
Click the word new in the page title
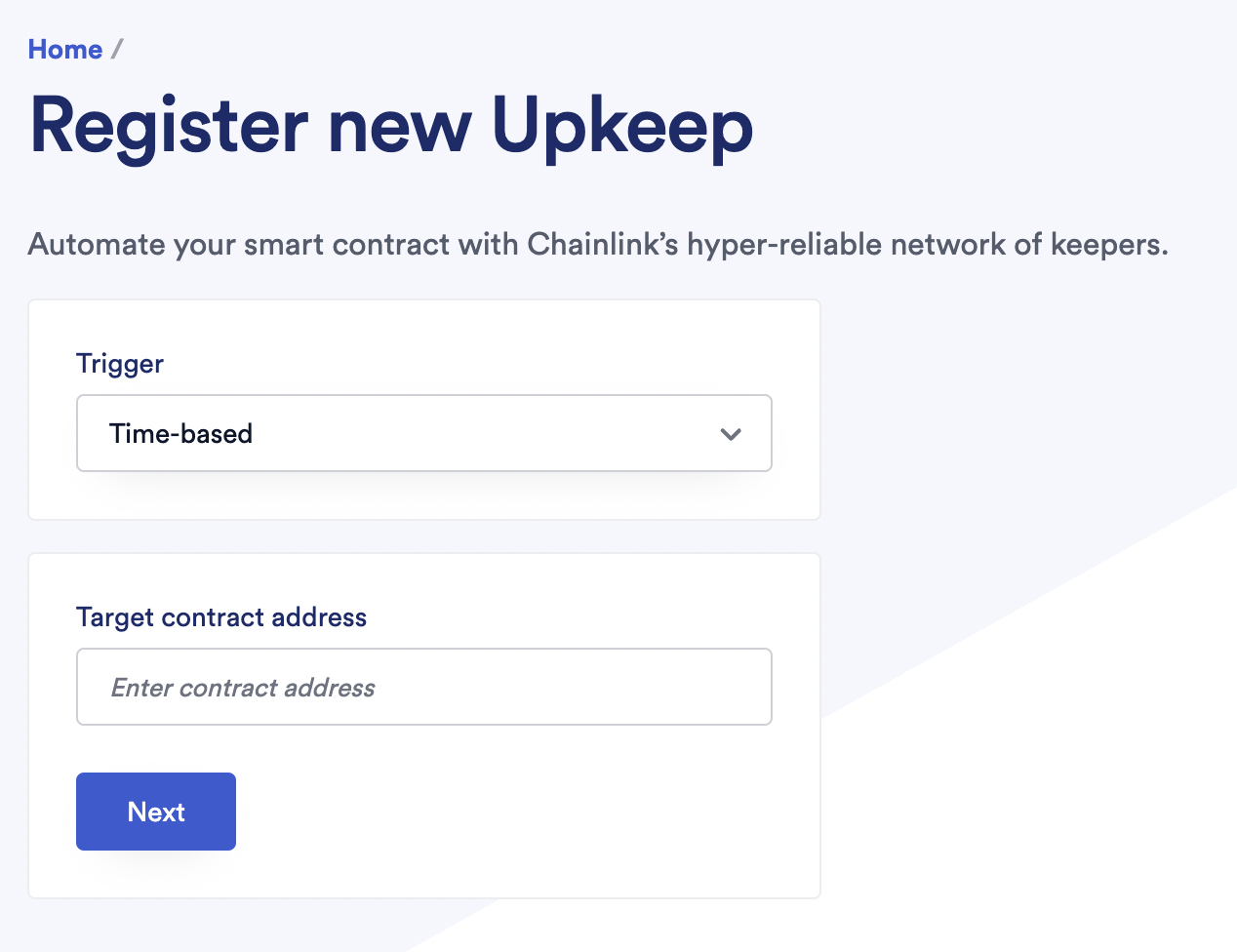click(x=399, y=127)
